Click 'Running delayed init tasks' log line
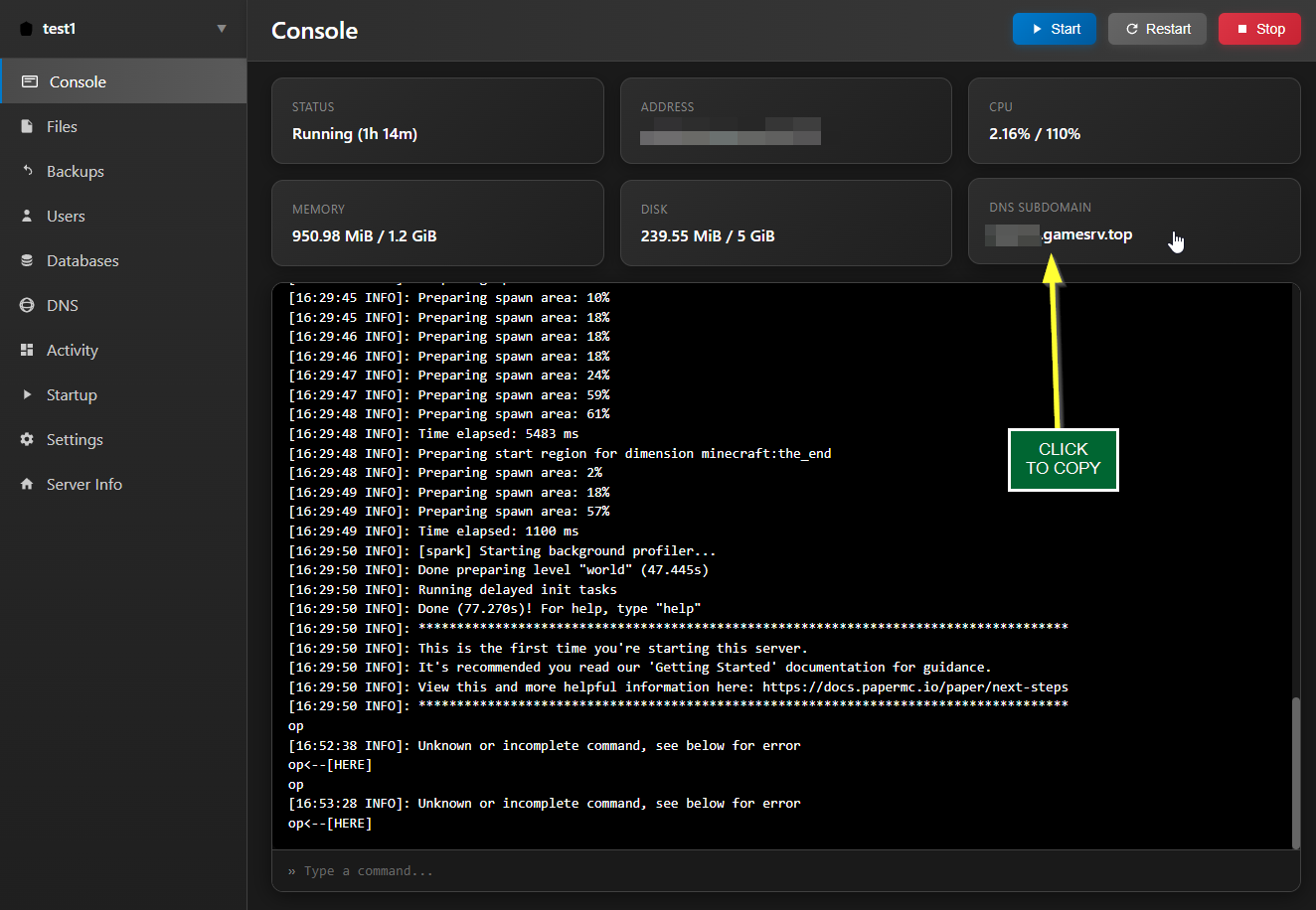Viewport: 1316px width, 910px height. pos(452,589)
